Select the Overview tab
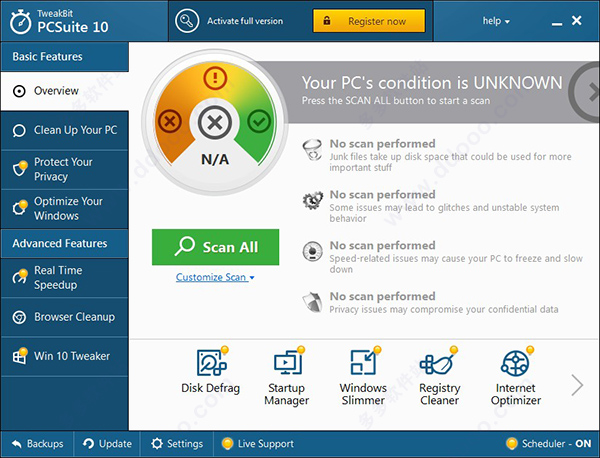600x458 pixels. pyautogui.click(x=65, y=91)
